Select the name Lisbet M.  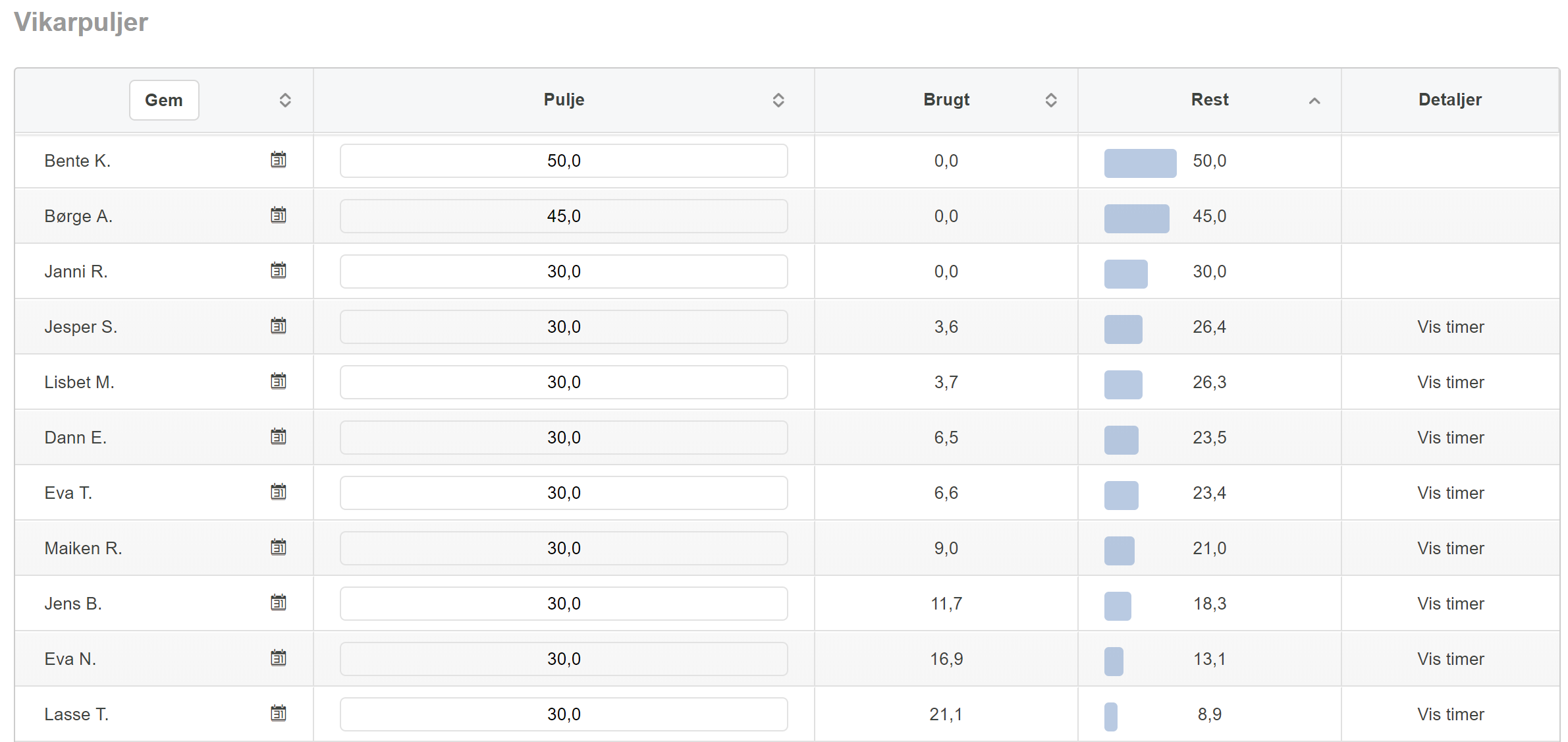click(79, 382)
